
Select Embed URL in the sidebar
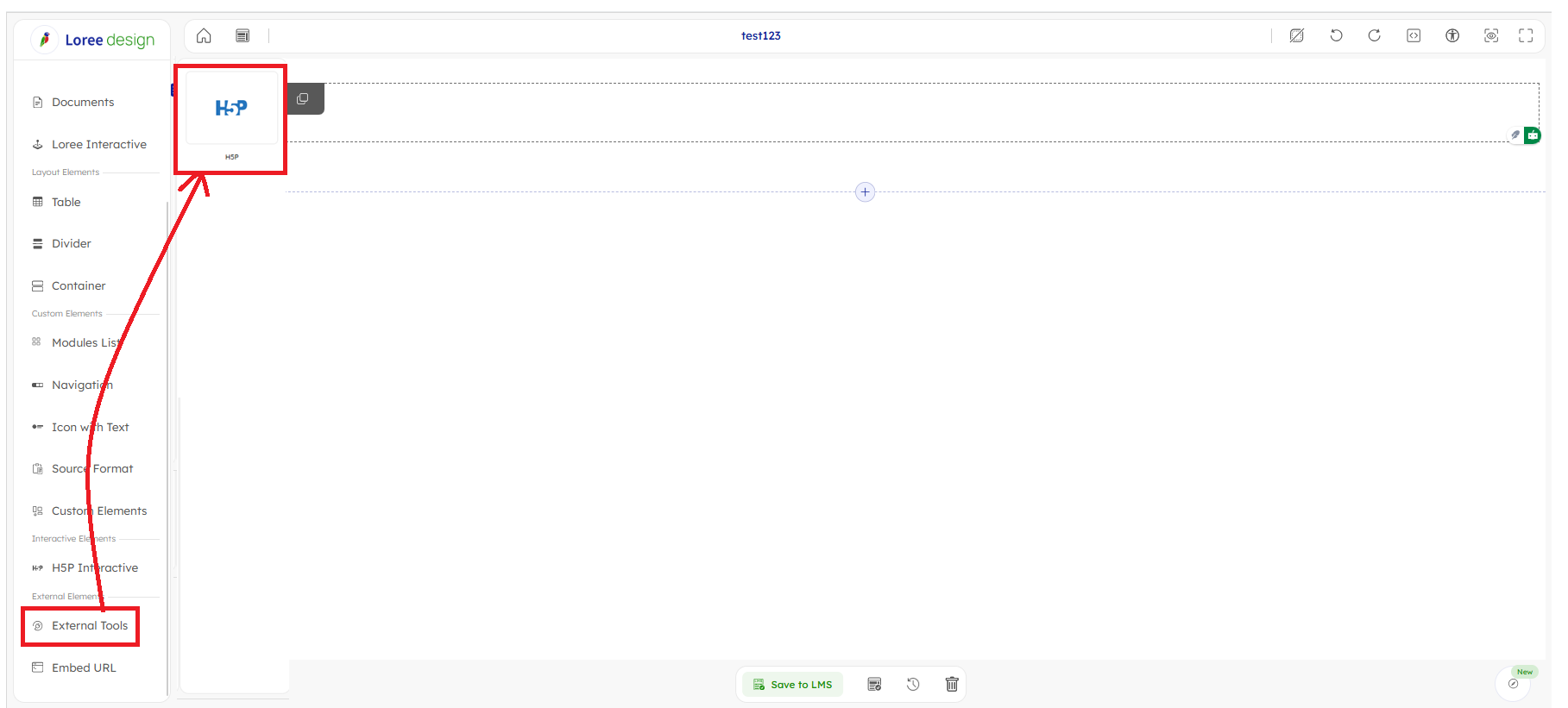83,668
